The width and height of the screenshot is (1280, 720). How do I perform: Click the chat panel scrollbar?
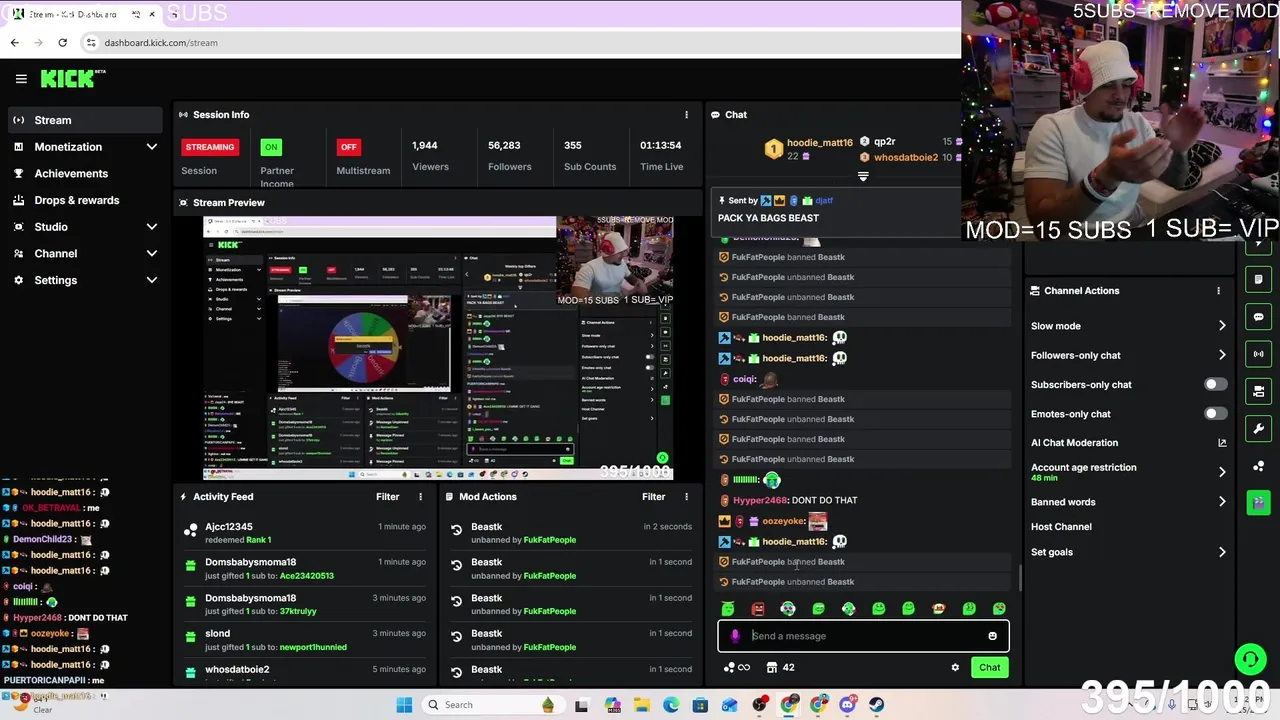1019,578
